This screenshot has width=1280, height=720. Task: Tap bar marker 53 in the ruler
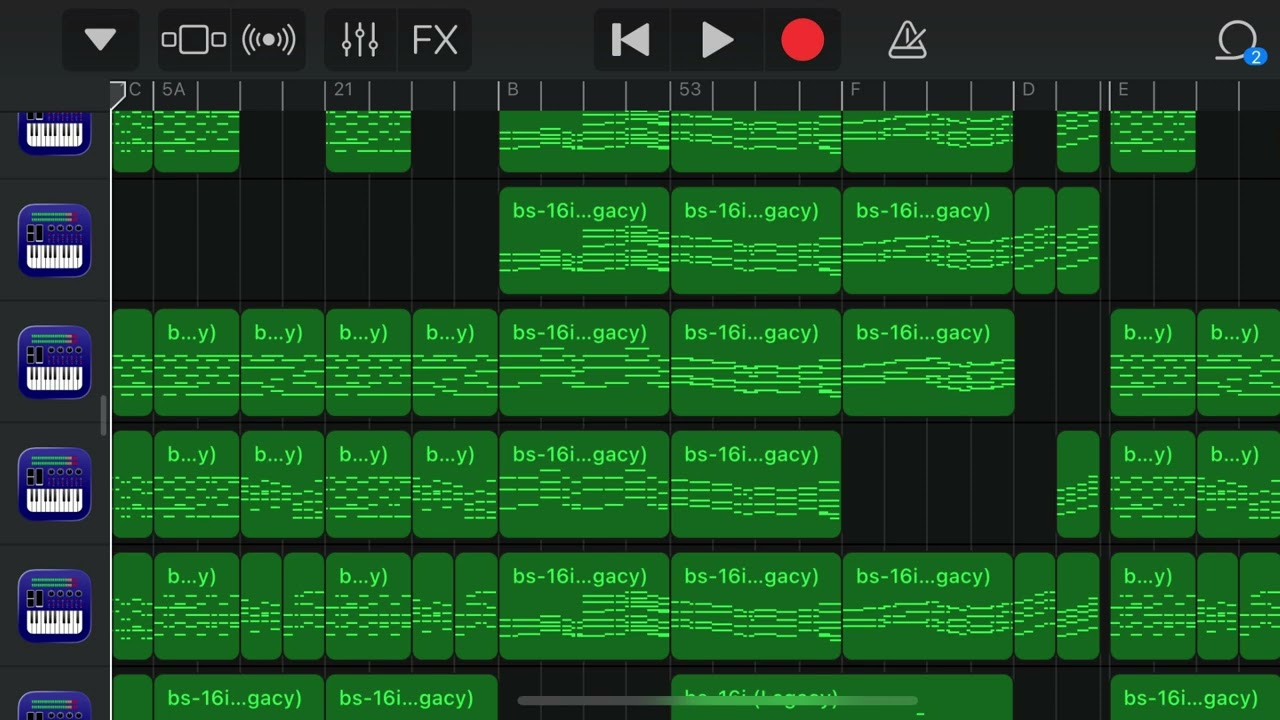690,90
